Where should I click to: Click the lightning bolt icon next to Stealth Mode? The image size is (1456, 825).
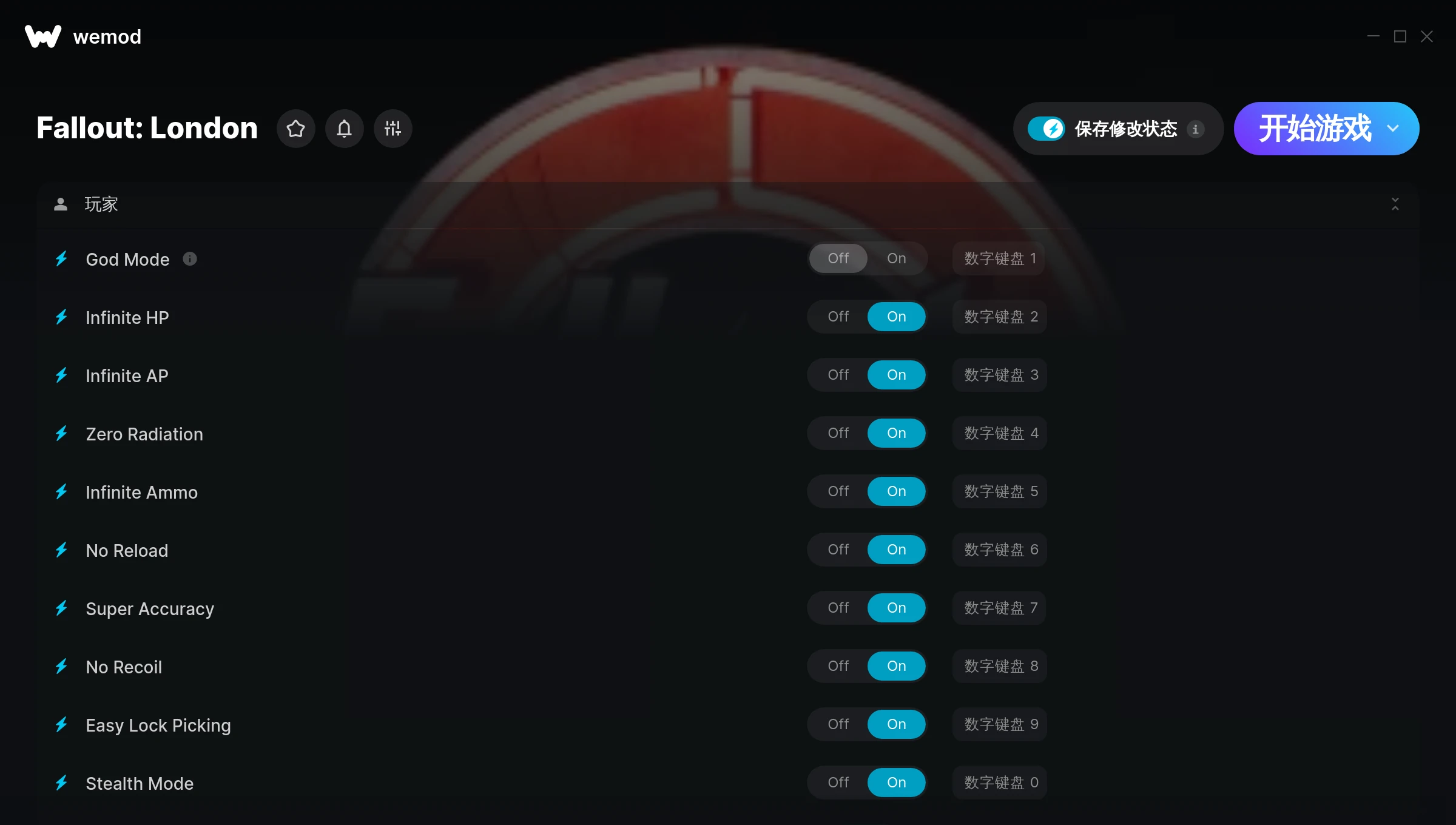pyautogui.click(x=63, y=782)
